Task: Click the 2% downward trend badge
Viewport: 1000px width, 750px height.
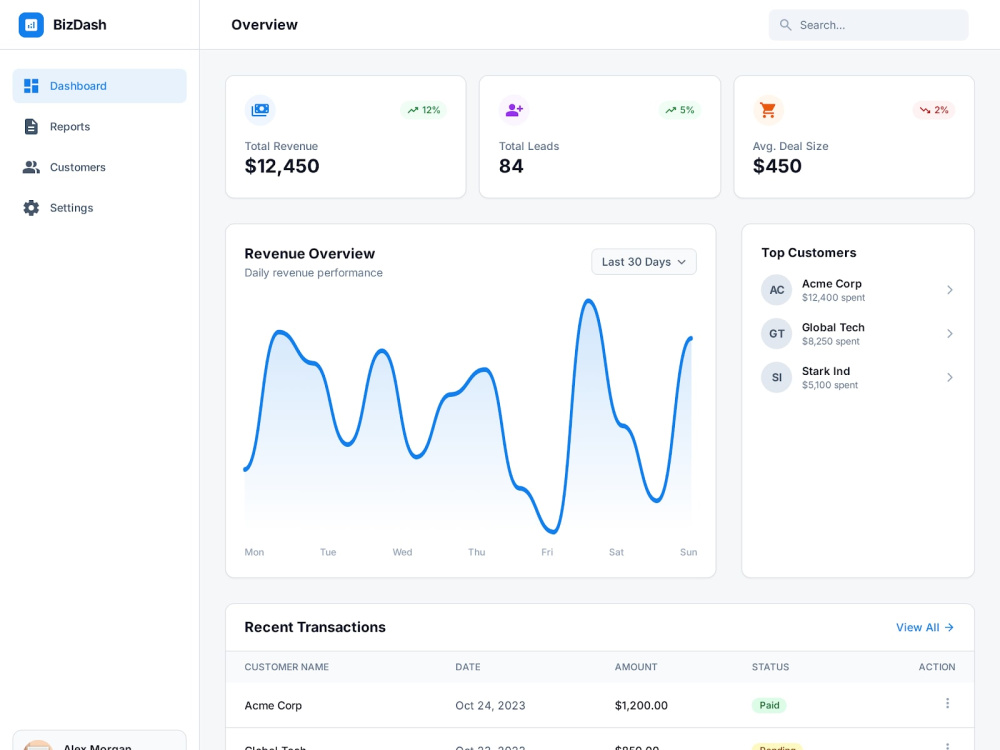Action: 934,110
